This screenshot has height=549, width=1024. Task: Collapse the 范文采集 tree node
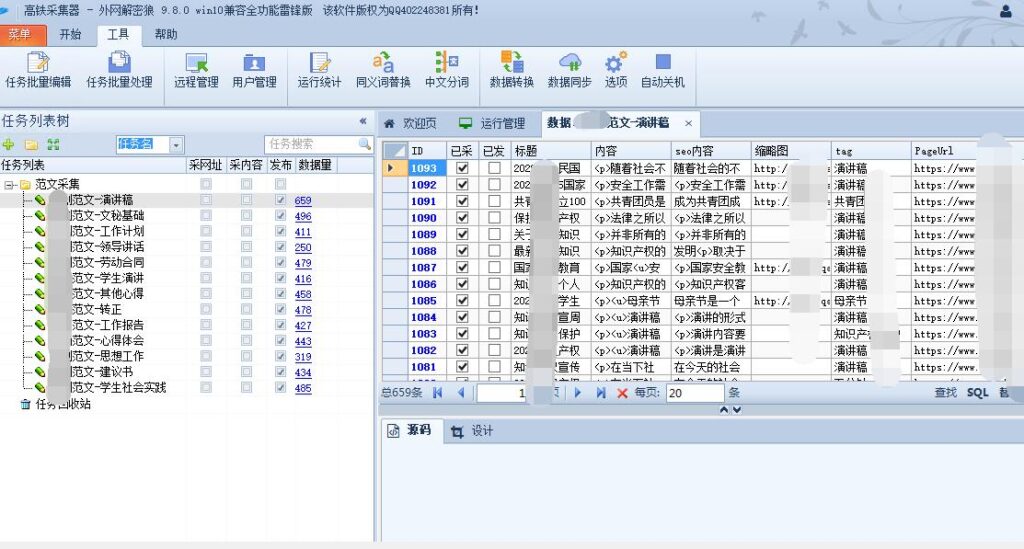click(8, 185)
